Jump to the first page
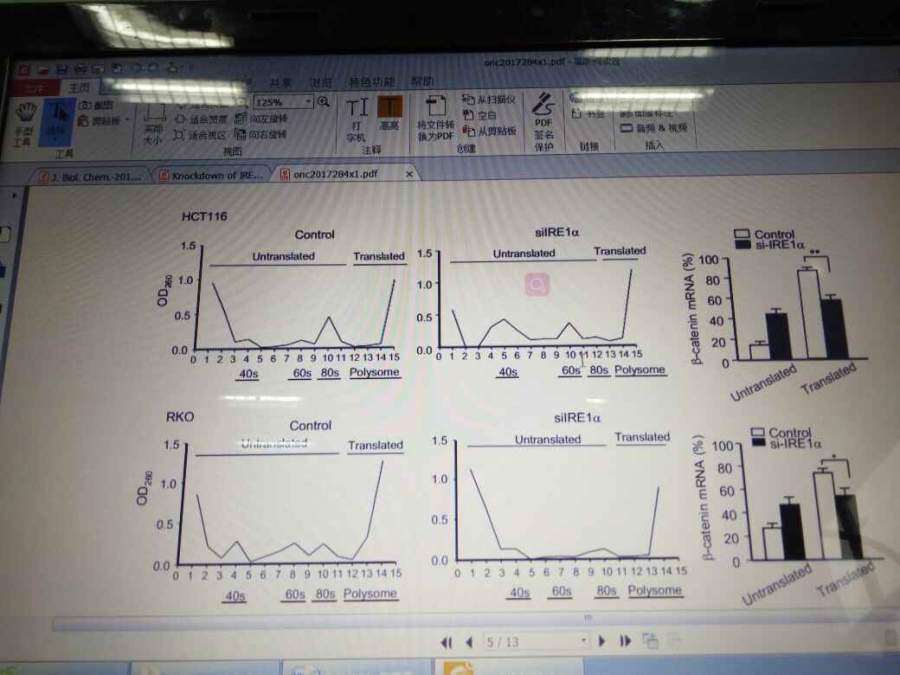The width and height of the screenshot is (900, 675). [447, 642]
